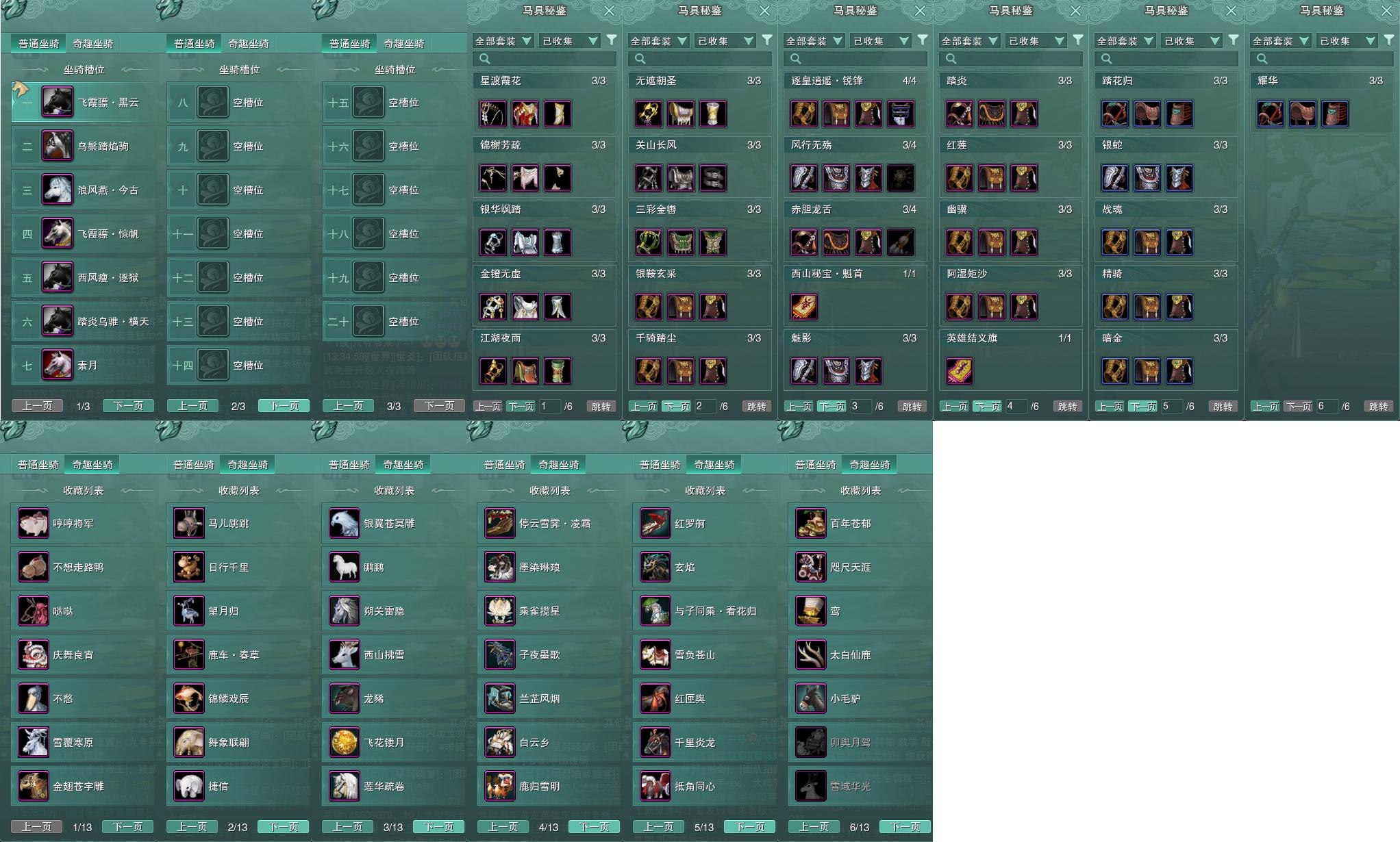Click 跳转 button beside page 6 of 6
The width and height of the screenshot is (1400, 842).
1378,407
